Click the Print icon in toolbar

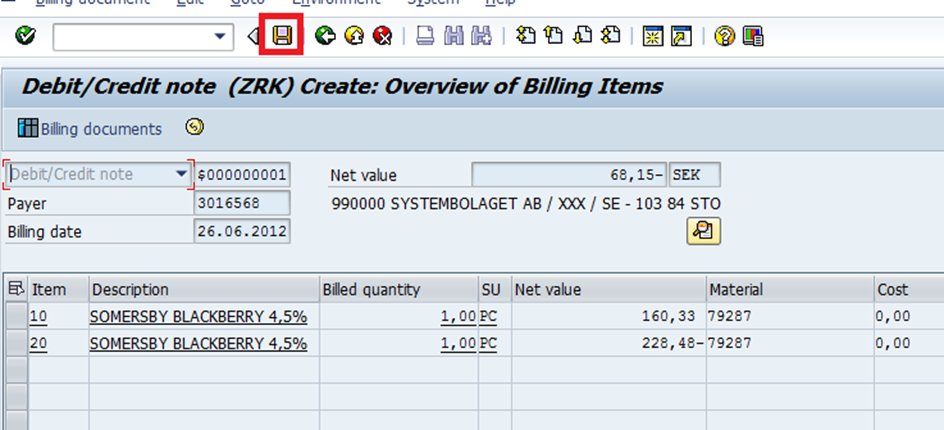click(424, 37)
